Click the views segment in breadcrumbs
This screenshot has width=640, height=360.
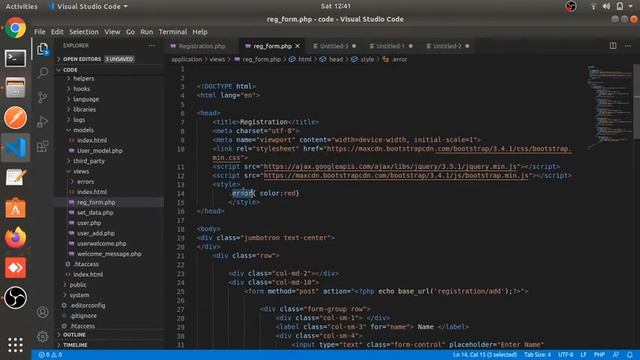click(217, 60)
